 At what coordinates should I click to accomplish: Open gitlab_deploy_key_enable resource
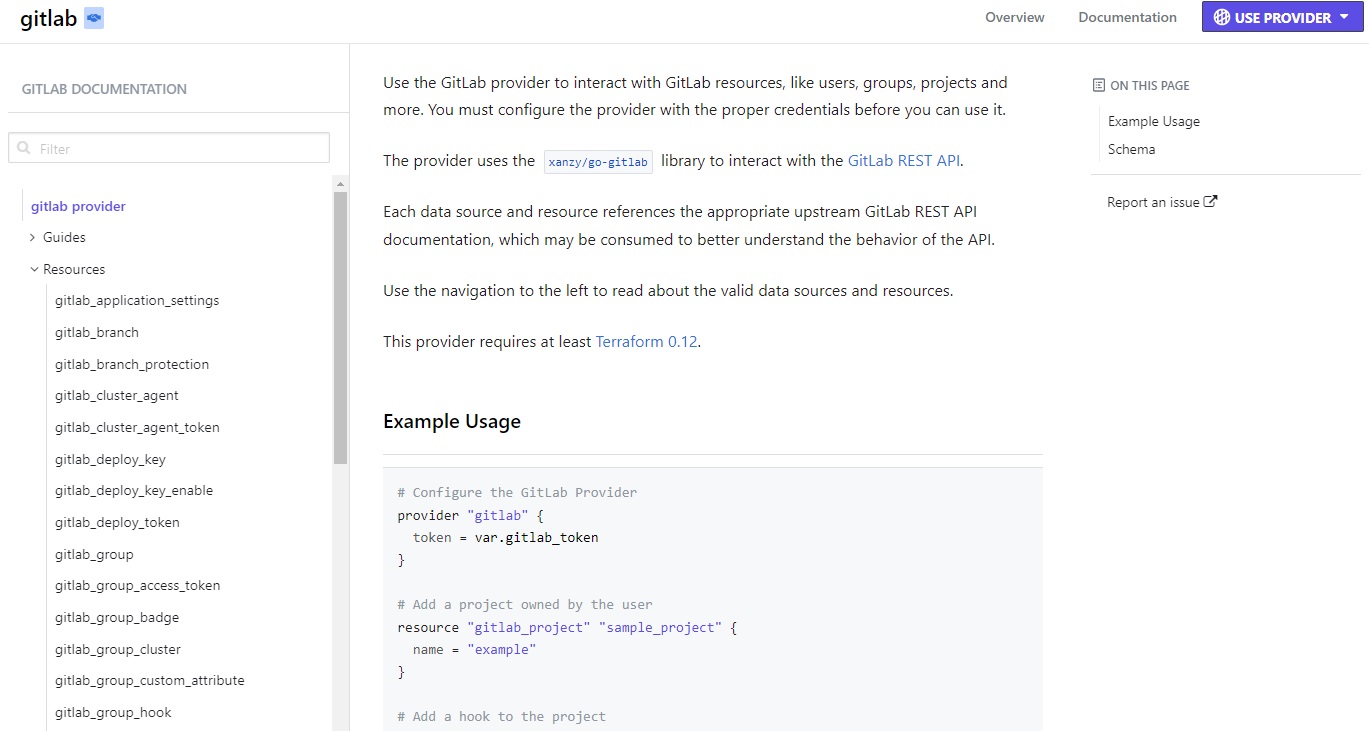(134, 490)
